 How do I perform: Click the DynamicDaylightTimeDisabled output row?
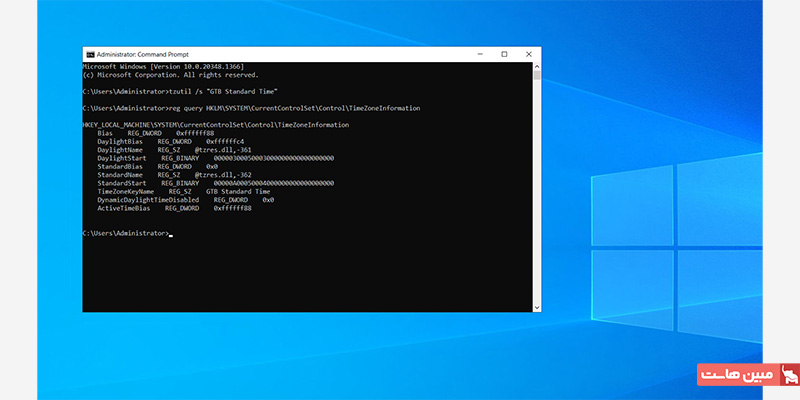tap(185, 199)
